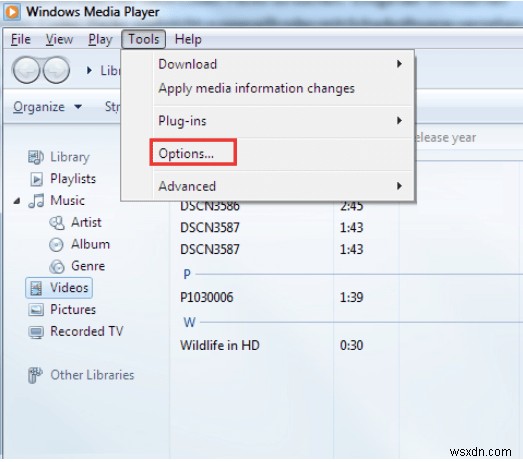The height and width of the screenshot is (462, 523).
Task: Click the Videos film icon
Action: [36, 288]
